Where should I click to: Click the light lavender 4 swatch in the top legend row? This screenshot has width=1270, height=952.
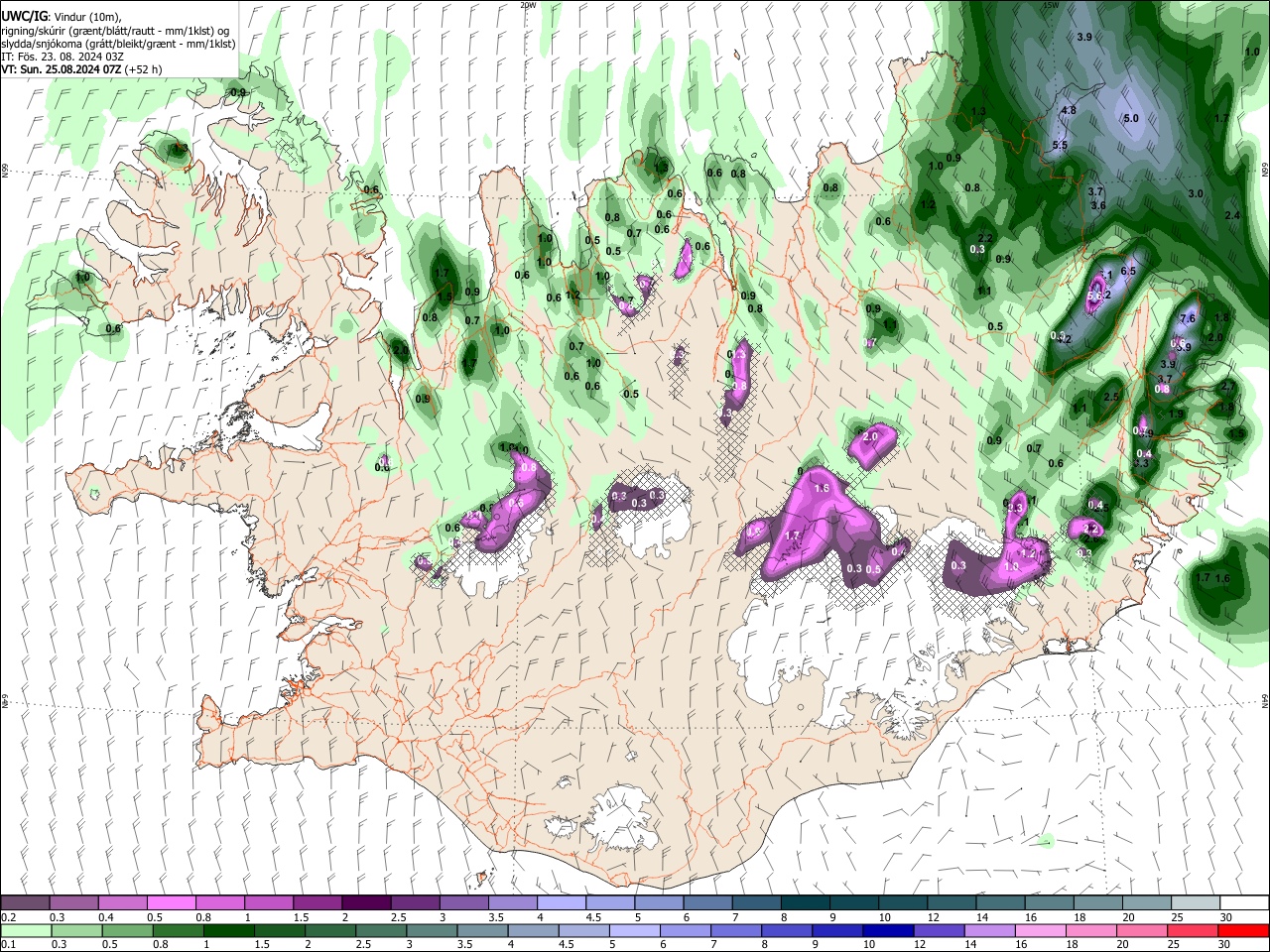coord(561,903)
